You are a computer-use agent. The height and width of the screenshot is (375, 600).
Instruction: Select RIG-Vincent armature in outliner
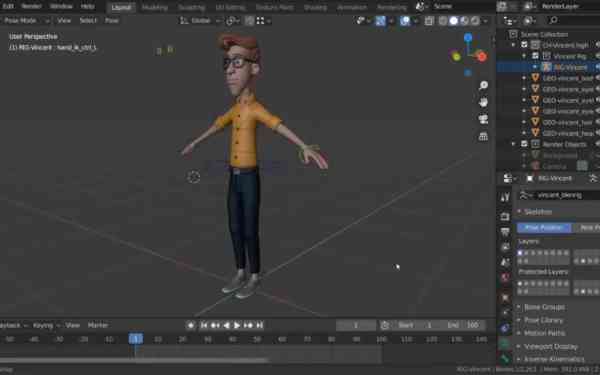[571, 67]
